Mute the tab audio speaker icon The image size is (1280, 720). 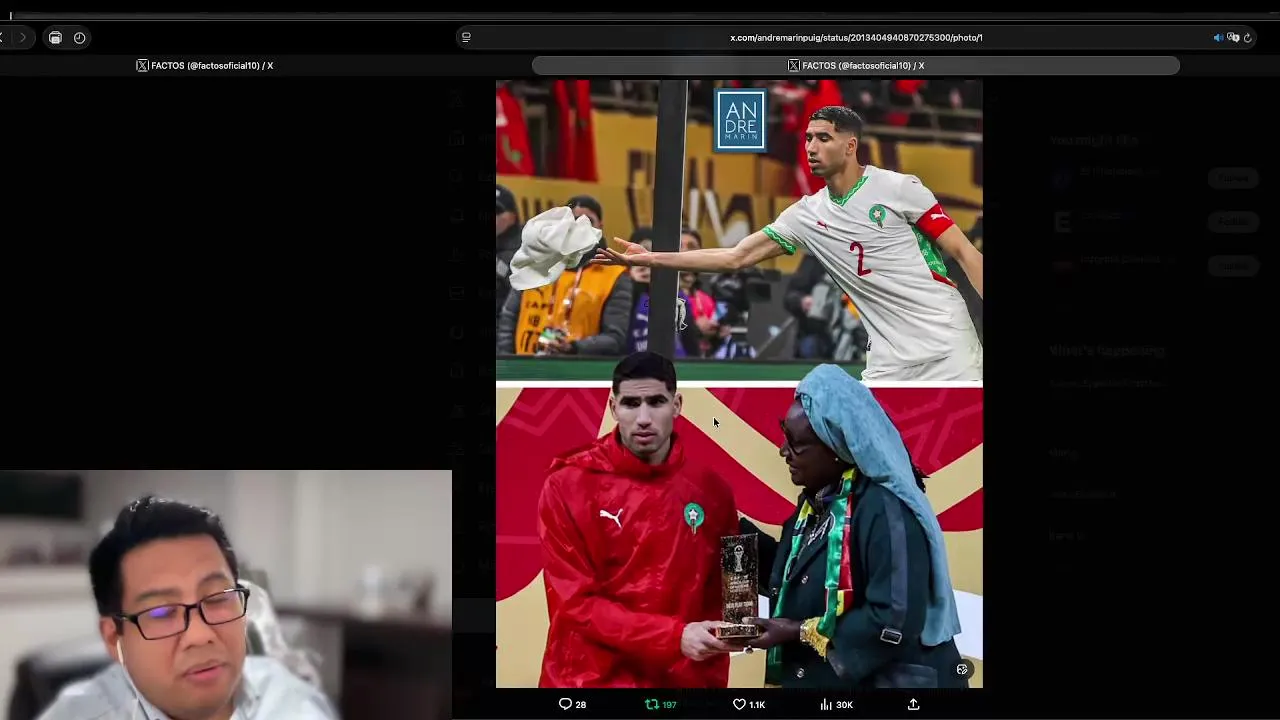point(1218,37)
